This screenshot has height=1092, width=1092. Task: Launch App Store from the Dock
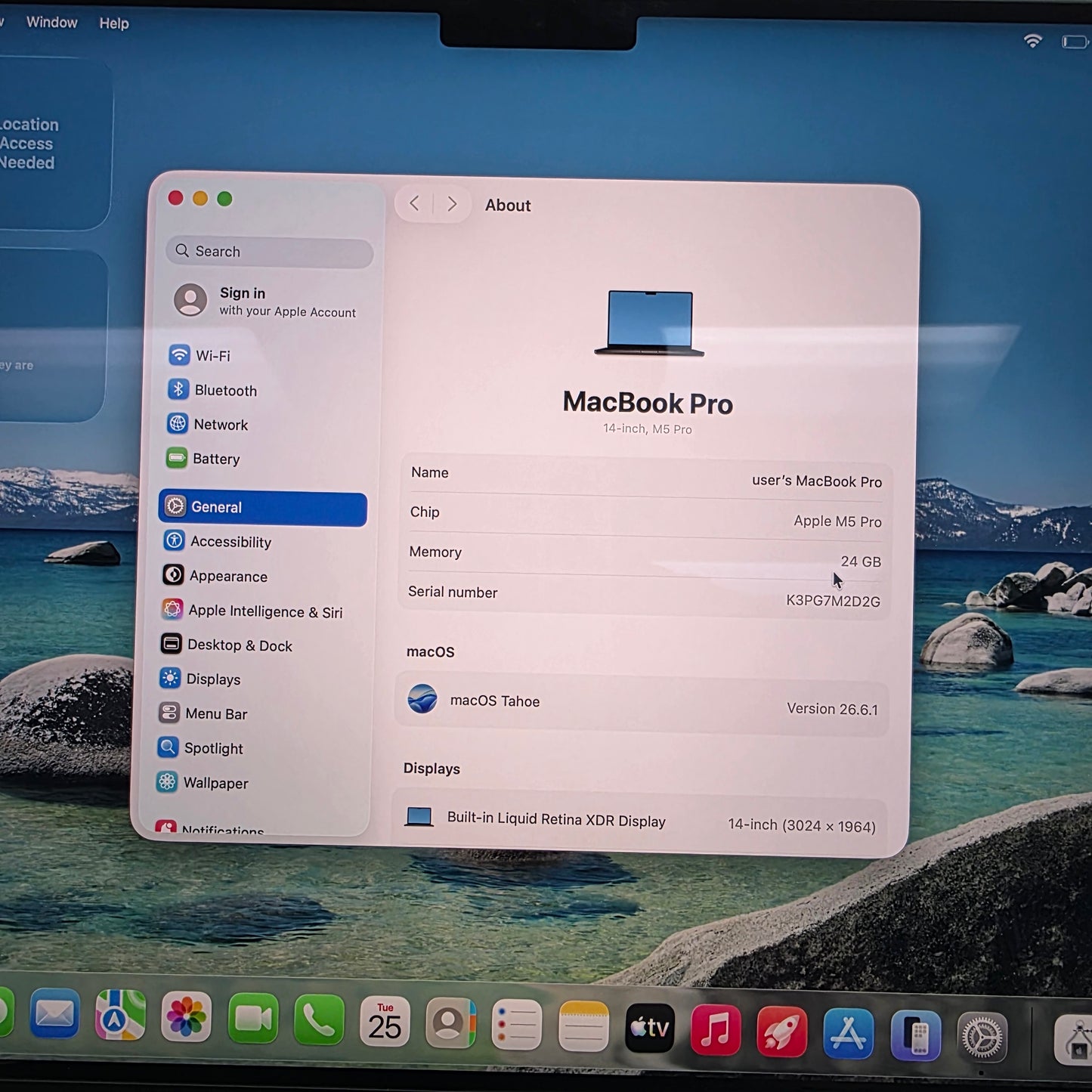849,1034
